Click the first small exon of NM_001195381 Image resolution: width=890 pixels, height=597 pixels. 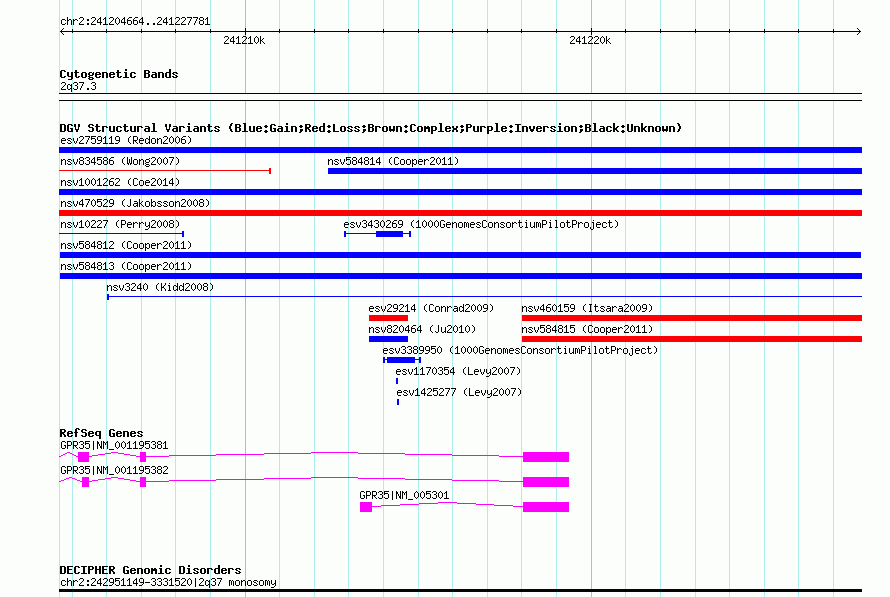point(83,457)
